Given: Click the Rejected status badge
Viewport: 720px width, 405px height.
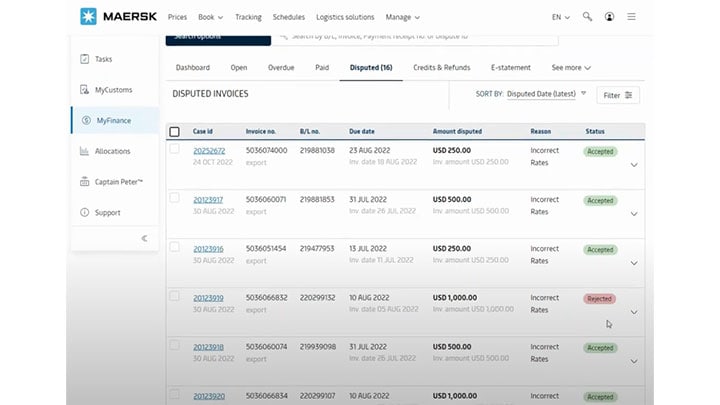Looking at the screenshot, I should (599, 298).
